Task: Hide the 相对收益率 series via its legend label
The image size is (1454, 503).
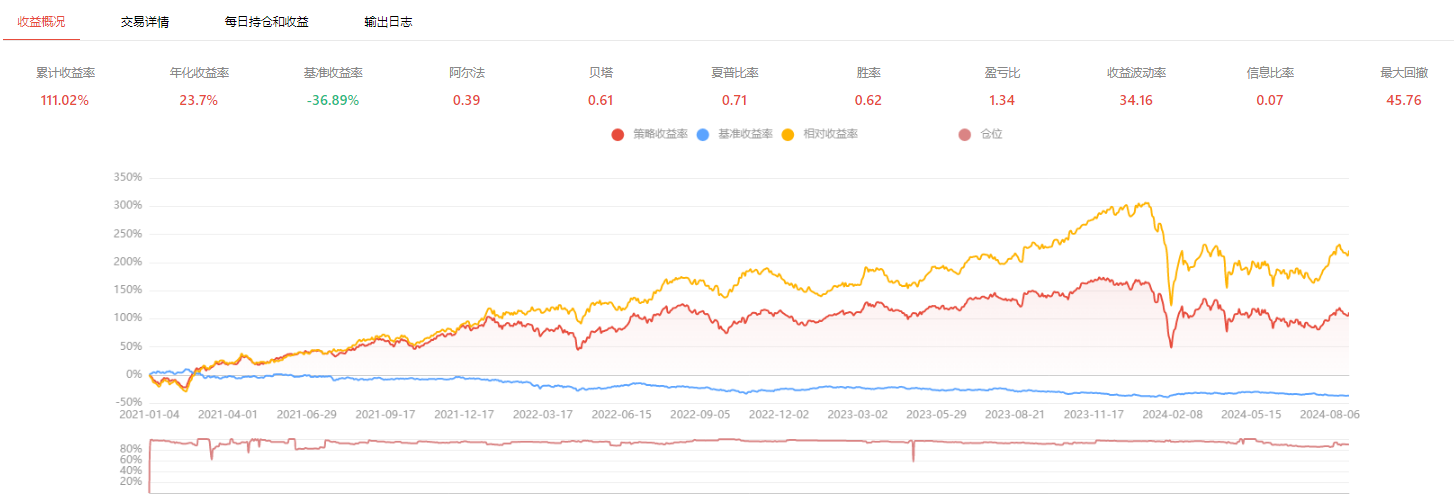Action: pyautogui.click(x=830, y=134)
